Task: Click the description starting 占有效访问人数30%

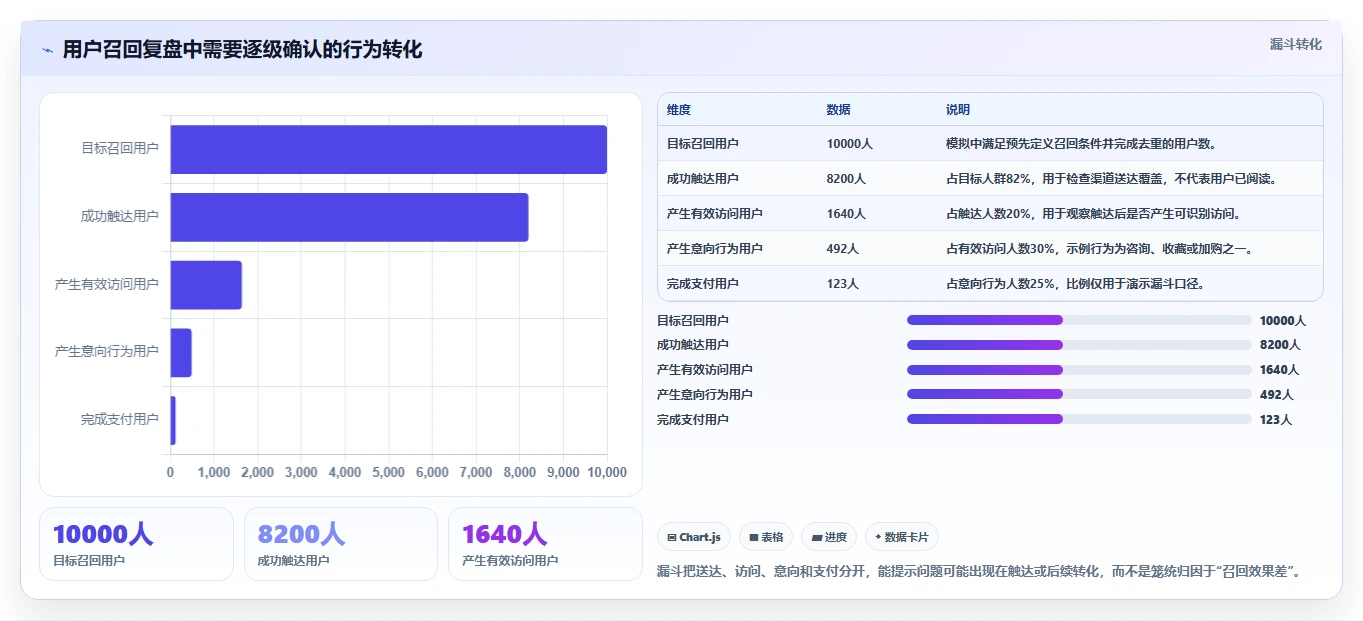Action: 1100,249
